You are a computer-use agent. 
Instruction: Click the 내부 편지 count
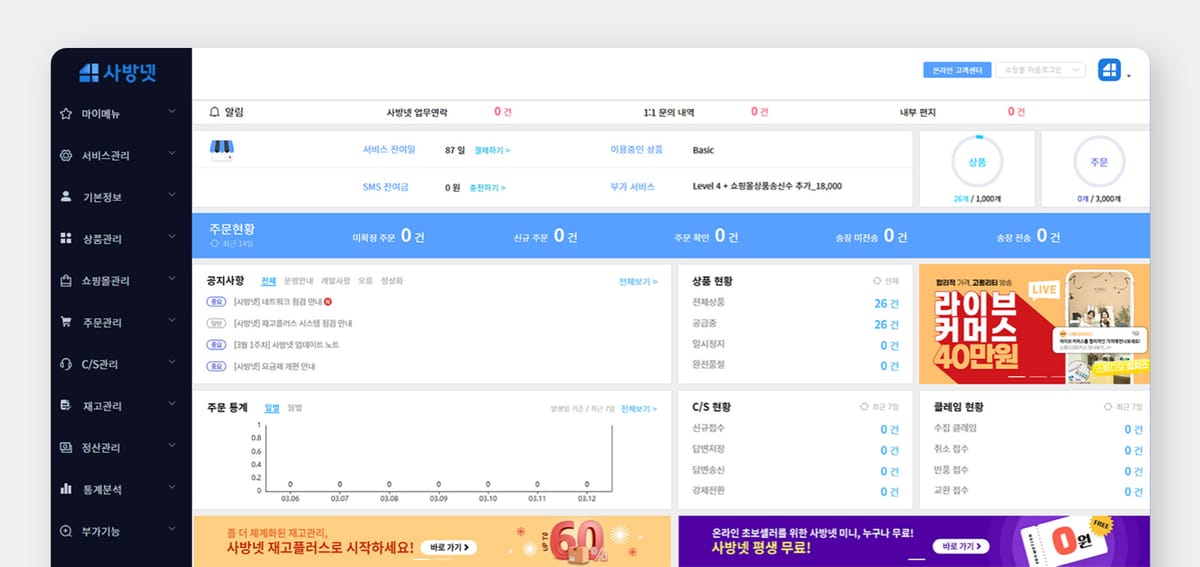[1017, 112]
